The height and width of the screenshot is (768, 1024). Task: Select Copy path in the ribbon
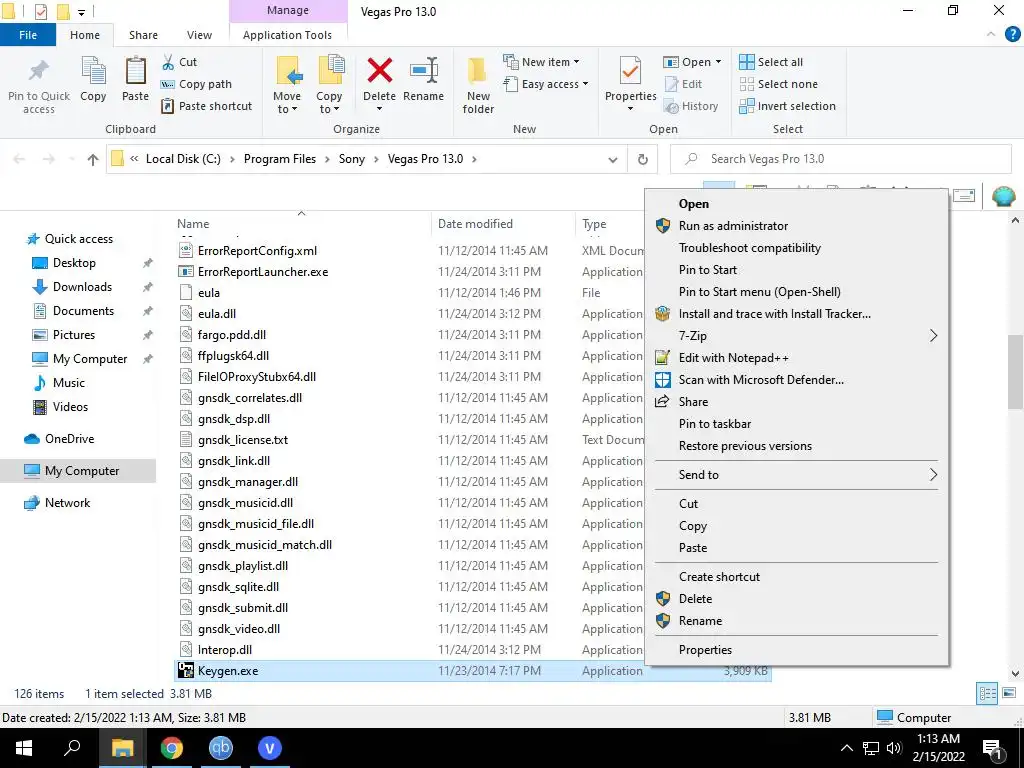(x=196, y=84)
